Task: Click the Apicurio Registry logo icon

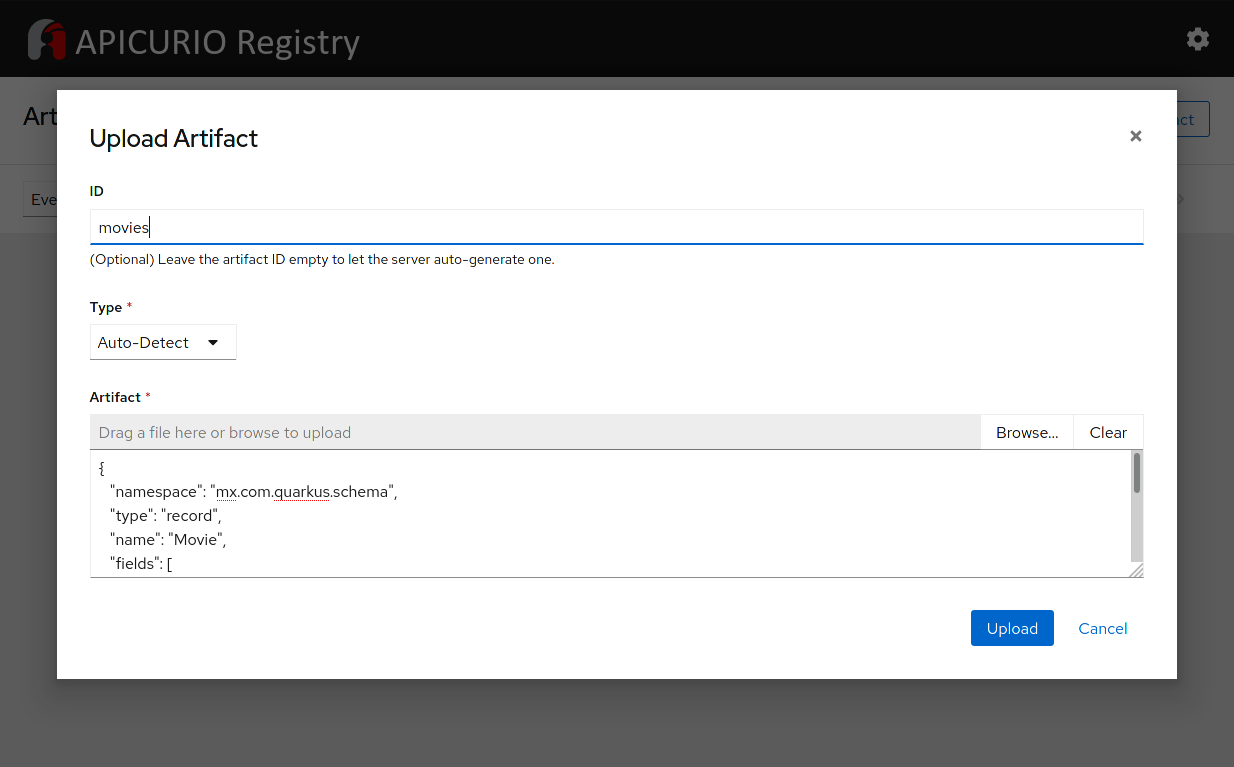Action: [x=47, y=39]
